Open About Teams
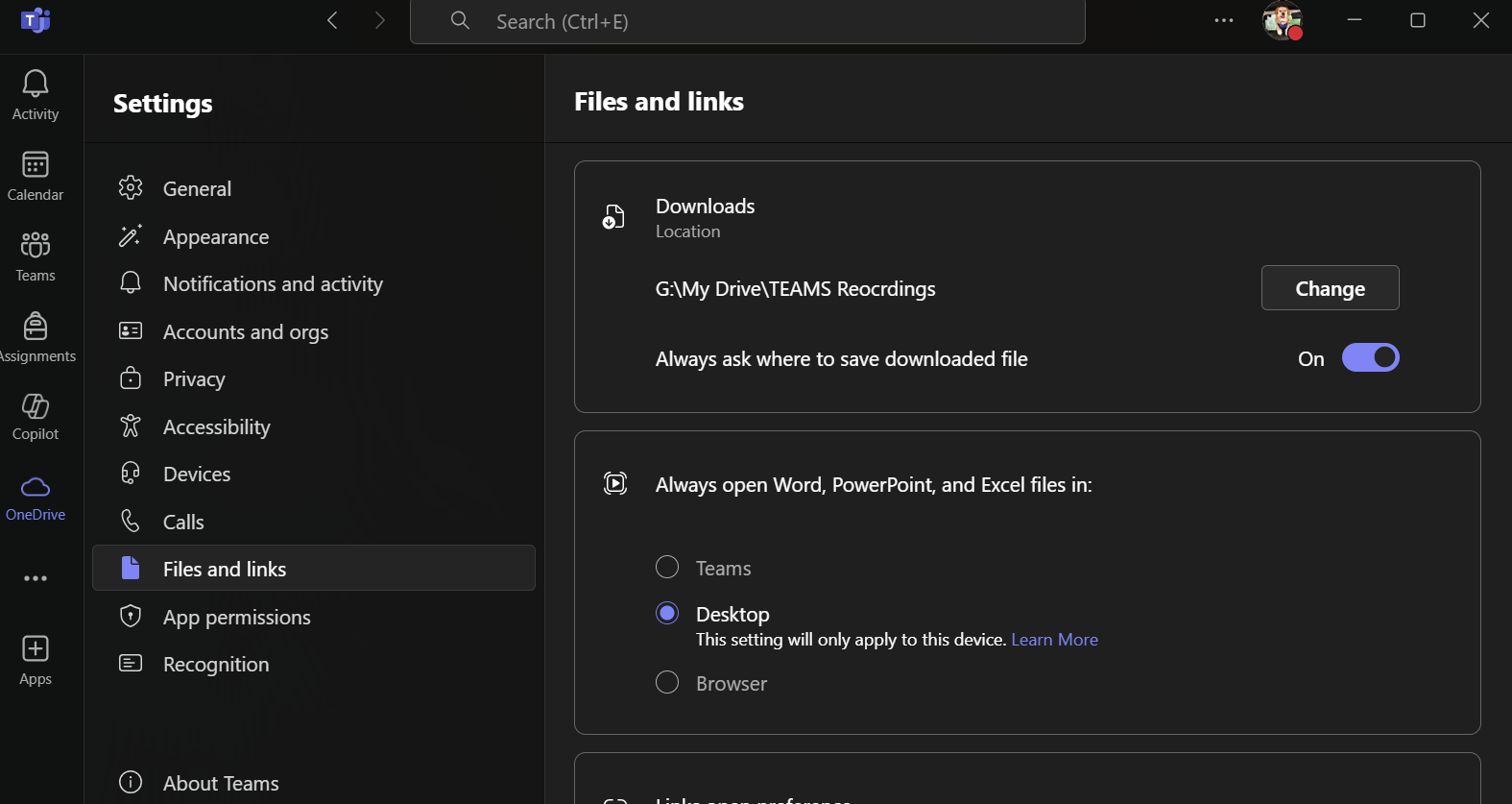Image resolution: width=1512 pixels, height=804 pixels. (x=314, y=783)
